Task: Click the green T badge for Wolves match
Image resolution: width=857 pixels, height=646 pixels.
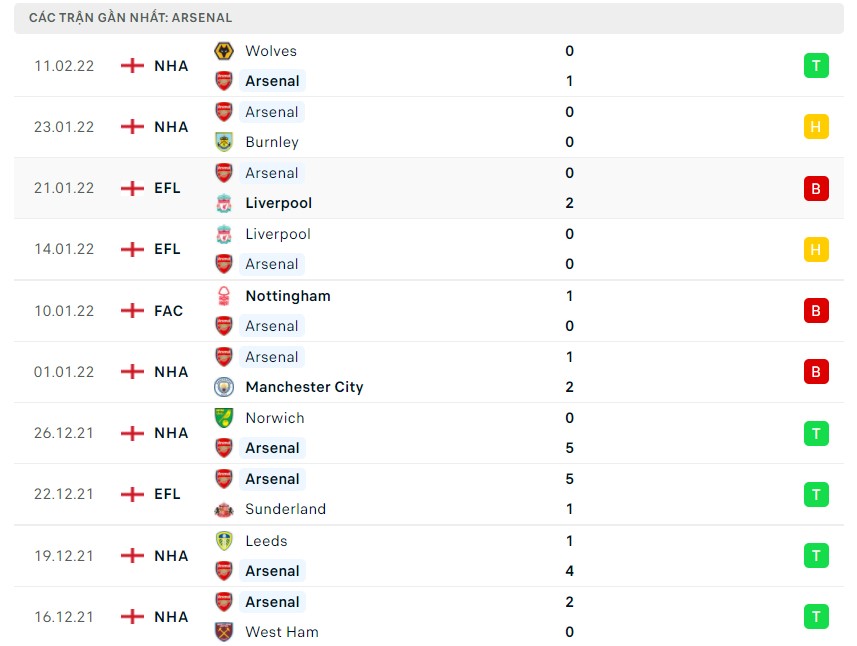Action: 816,66
